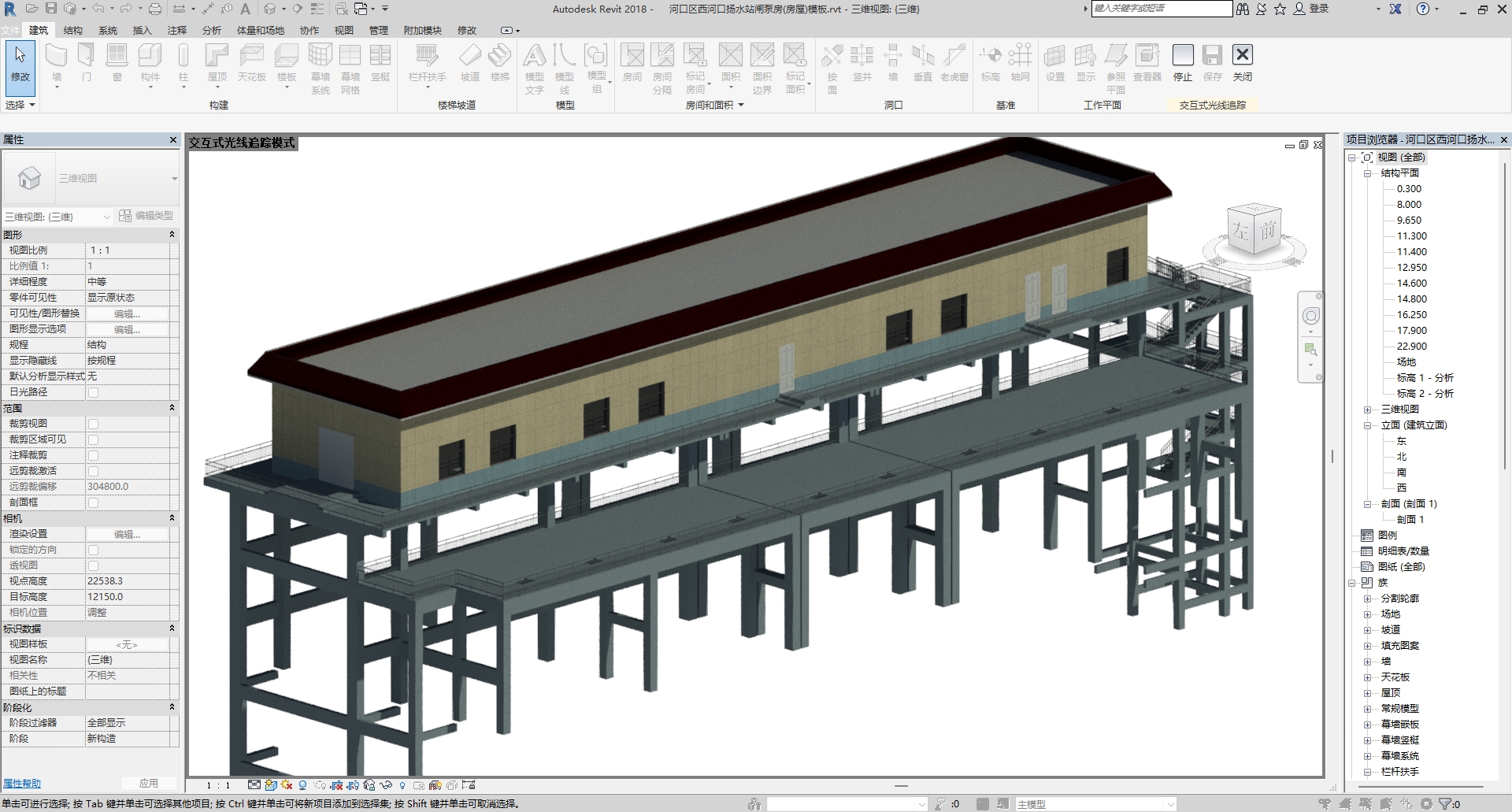Open the view type selector dropdown
Viewport: 1512px width, 812px height.
click(108, 216)
